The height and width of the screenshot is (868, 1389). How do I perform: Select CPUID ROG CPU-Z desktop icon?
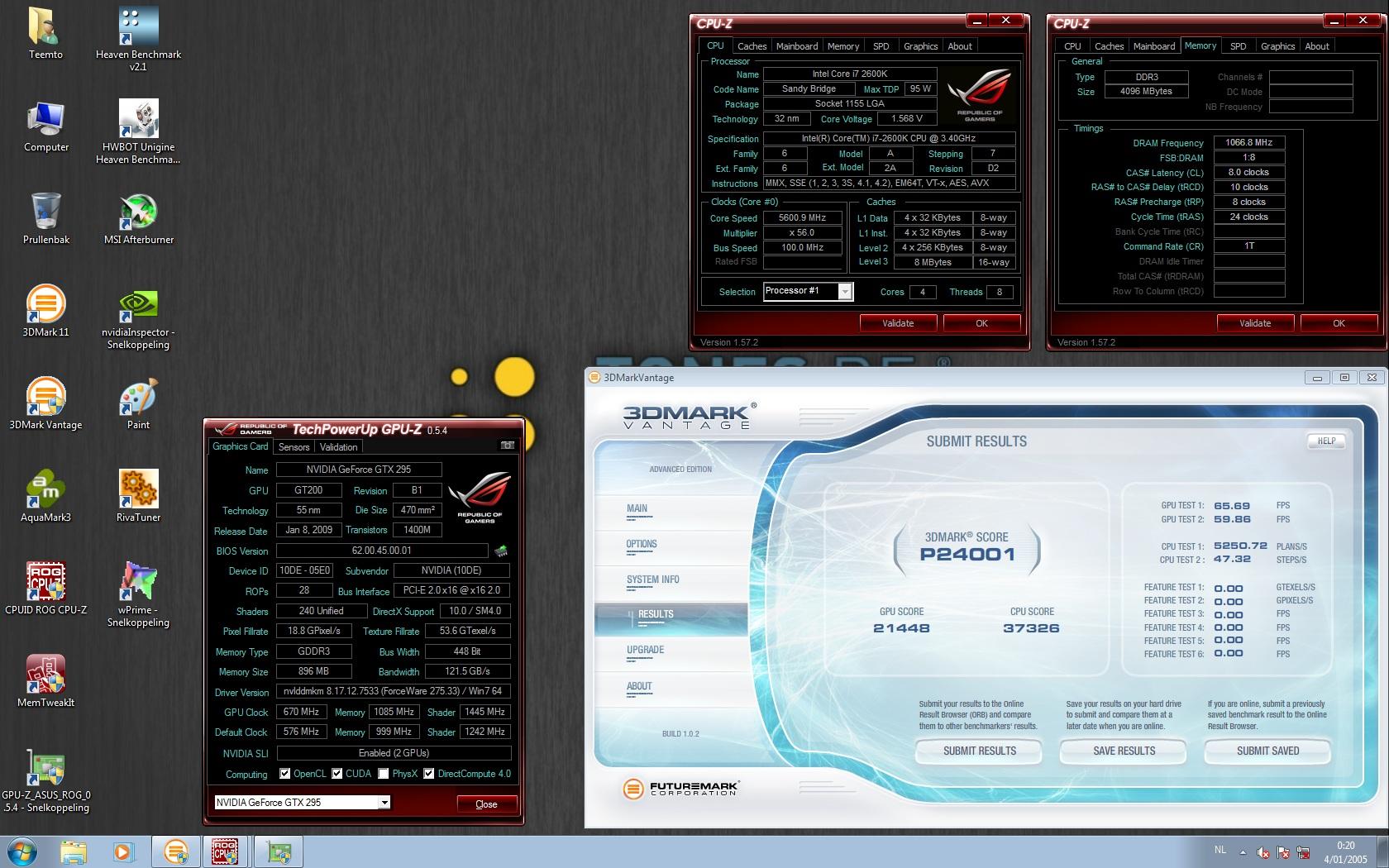[x=45, y=589]
